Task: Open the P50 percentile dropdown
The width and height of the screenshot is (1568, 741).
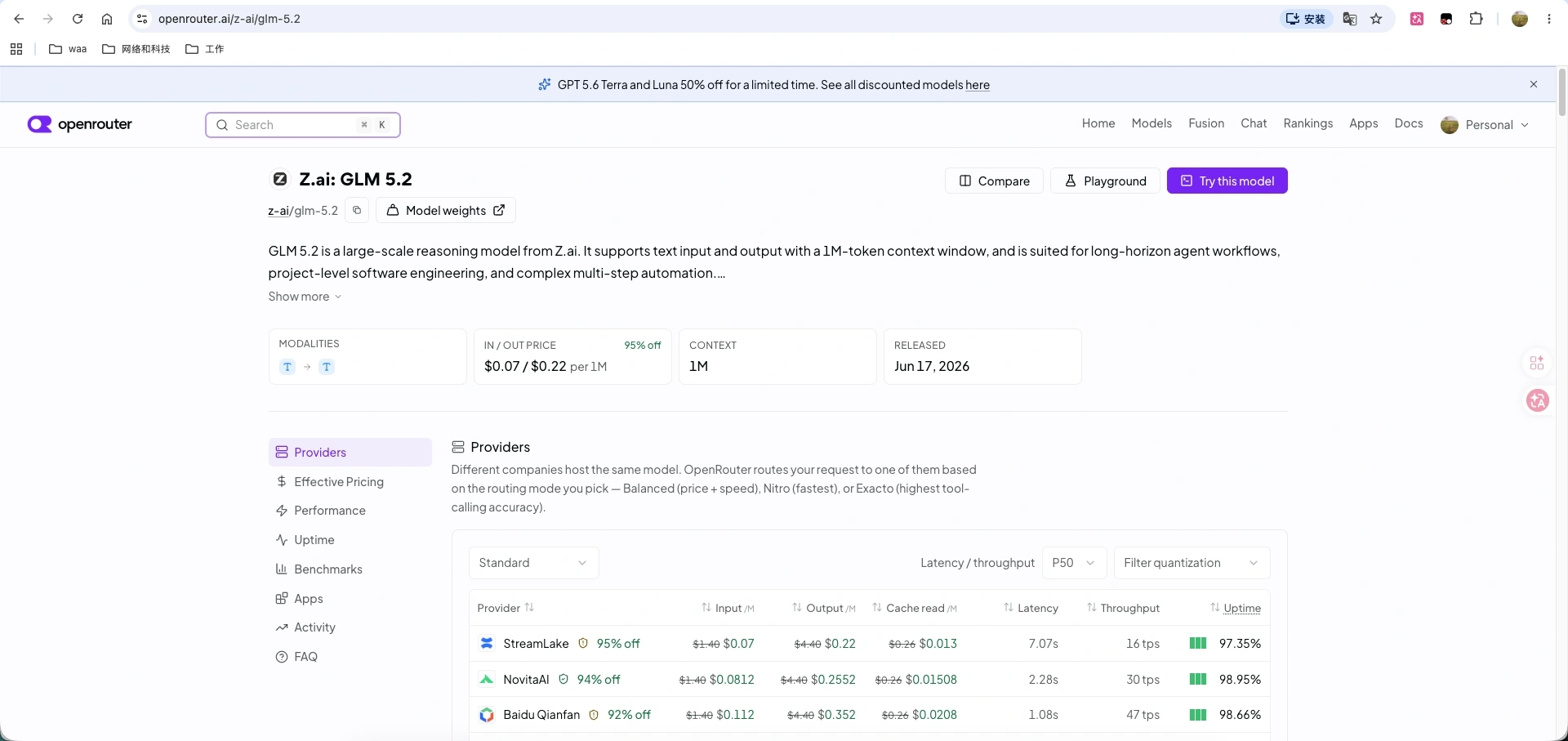Action: 1074,563
